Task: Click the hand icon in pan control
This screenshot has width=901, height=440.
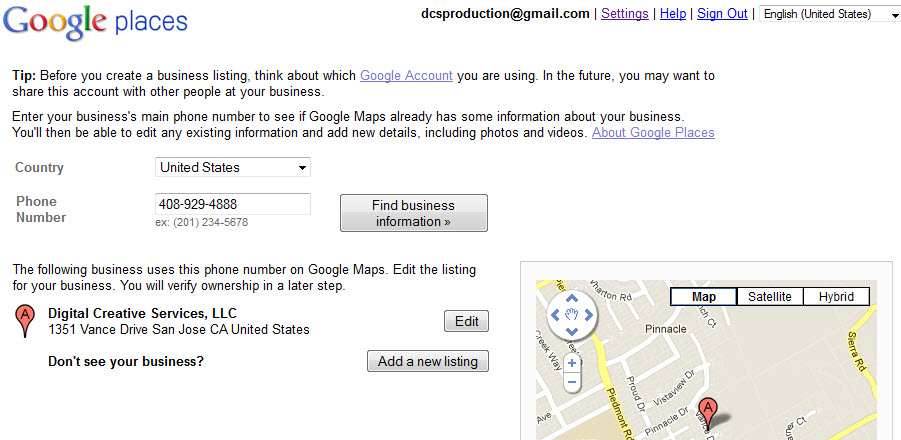Action: tap(571, 315)
